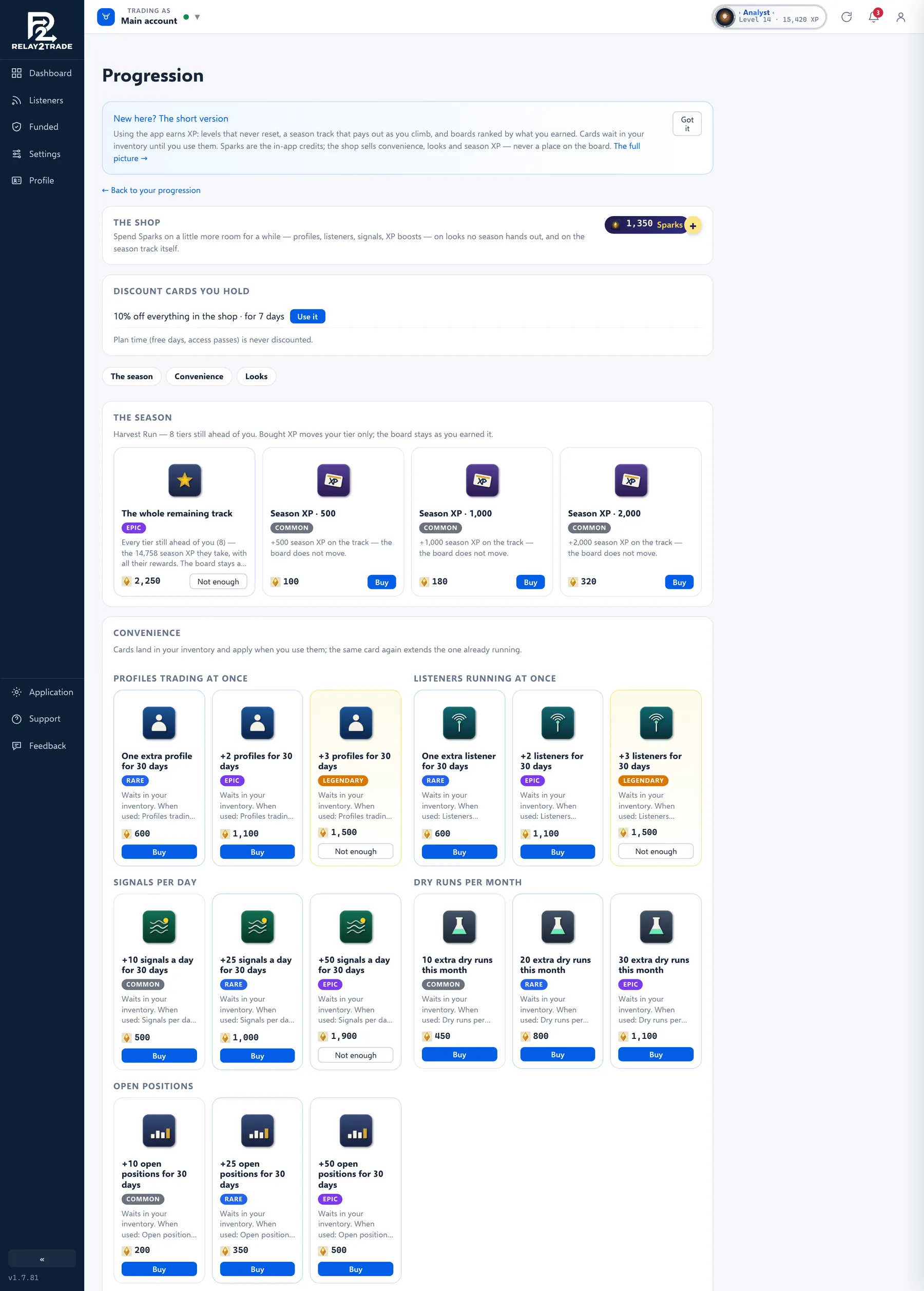This screenshot has width=924, height=1291.
Task: Open the notifications bell
Action: point(874,17)
